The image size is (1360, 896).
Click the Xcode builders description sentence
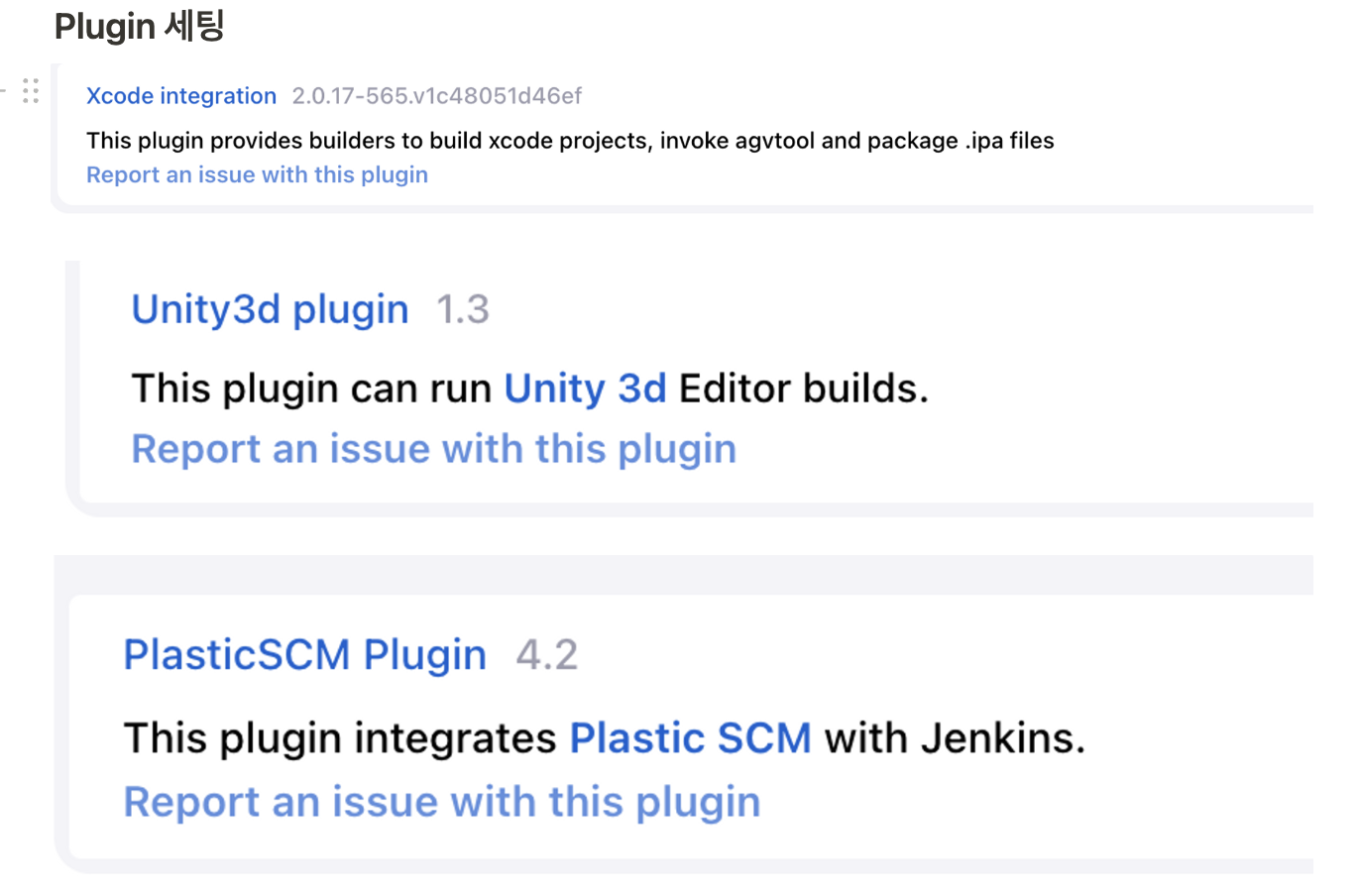pyautogui.click(x=570, y=141)
